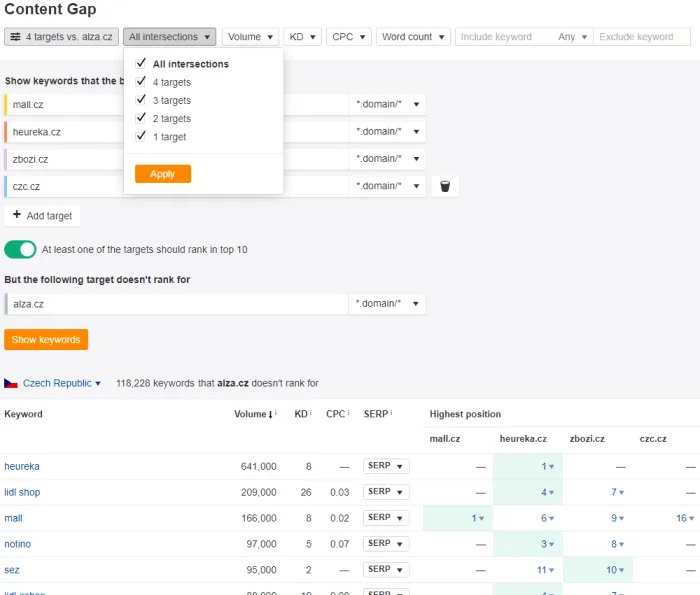This screenshot has height=595, width=700.
Task: Uncheck the 3 targets checkbox
Action: pos(141,100)
